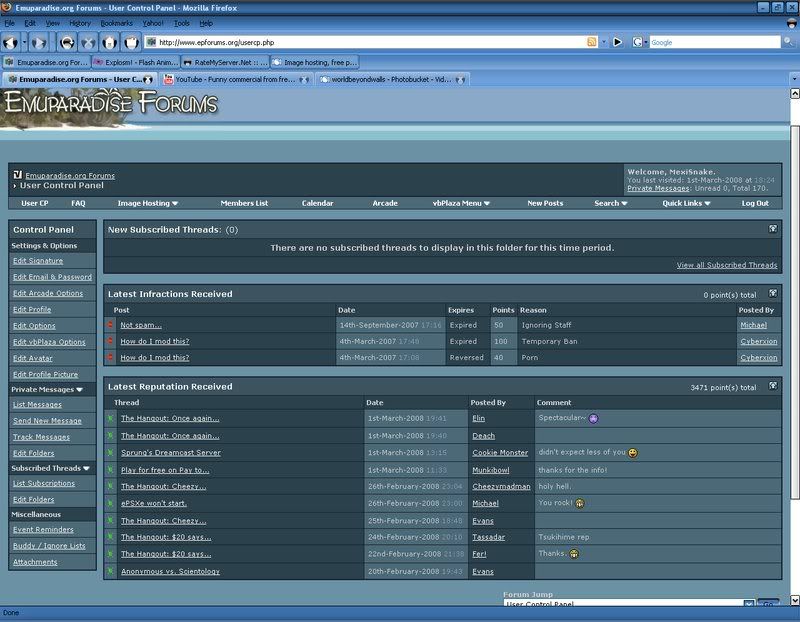The width and height of the screenshot is (800, 622).
Task: Collapse Latest Reputation Received panel icon
Action: [773, 386]
